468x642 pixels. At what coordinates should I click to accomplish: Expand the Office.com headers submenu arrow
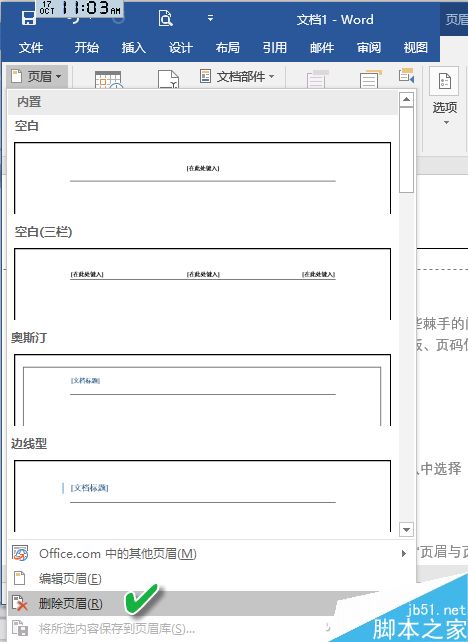click(x=404, y=554)
